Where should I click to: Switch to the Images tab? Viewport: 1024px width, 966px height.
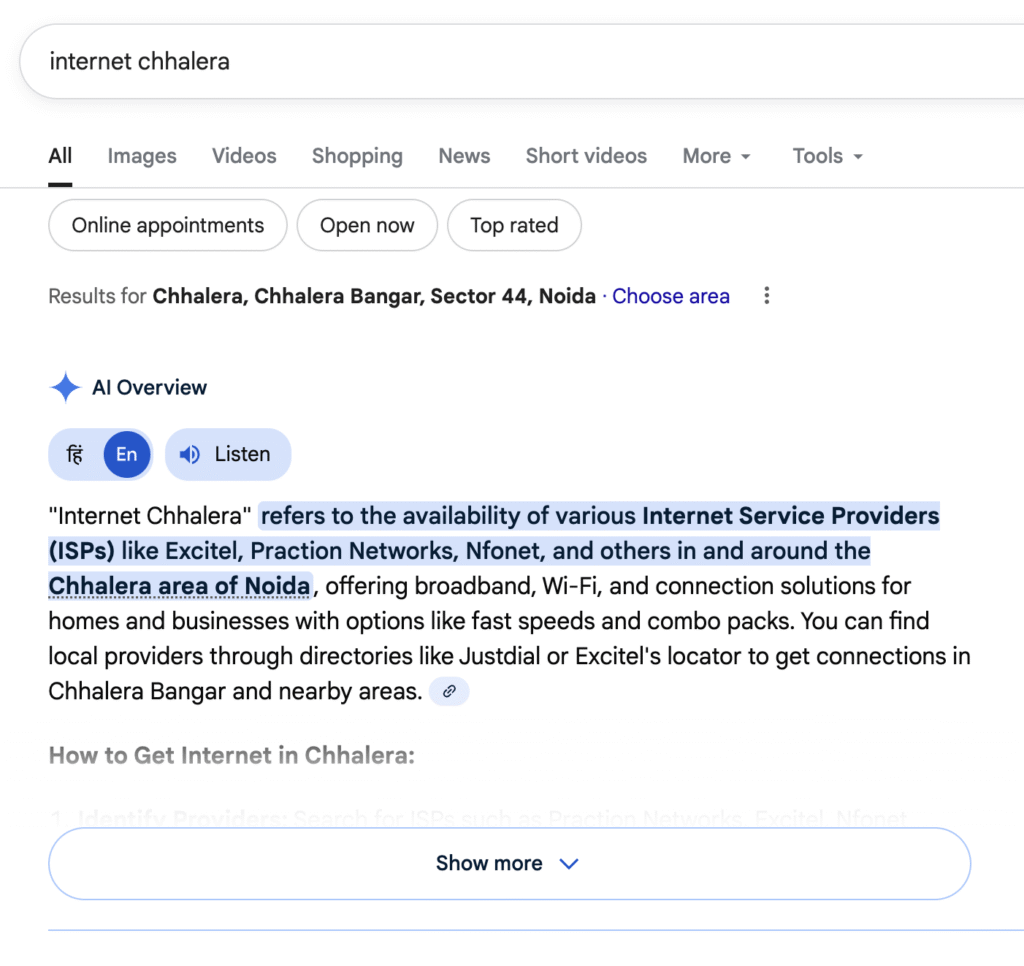coord(142,156)
